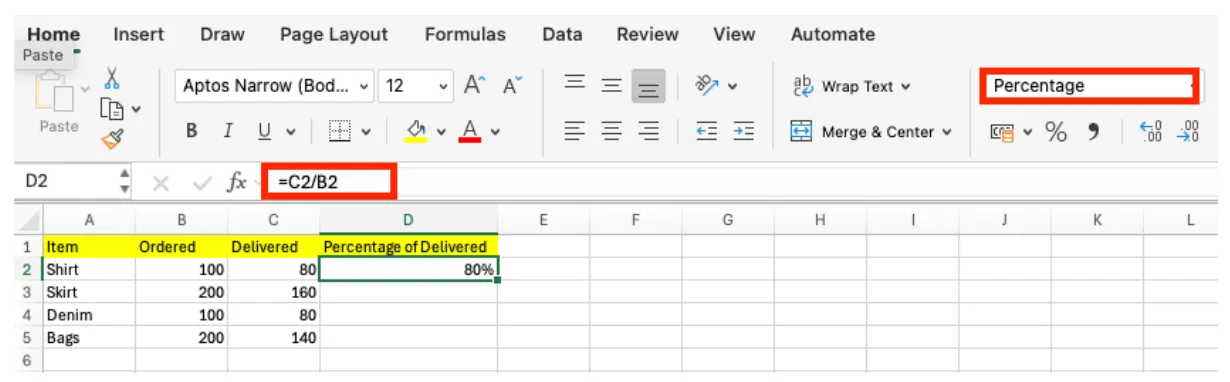Decrease font size with small A

click(x=512, y=87)
